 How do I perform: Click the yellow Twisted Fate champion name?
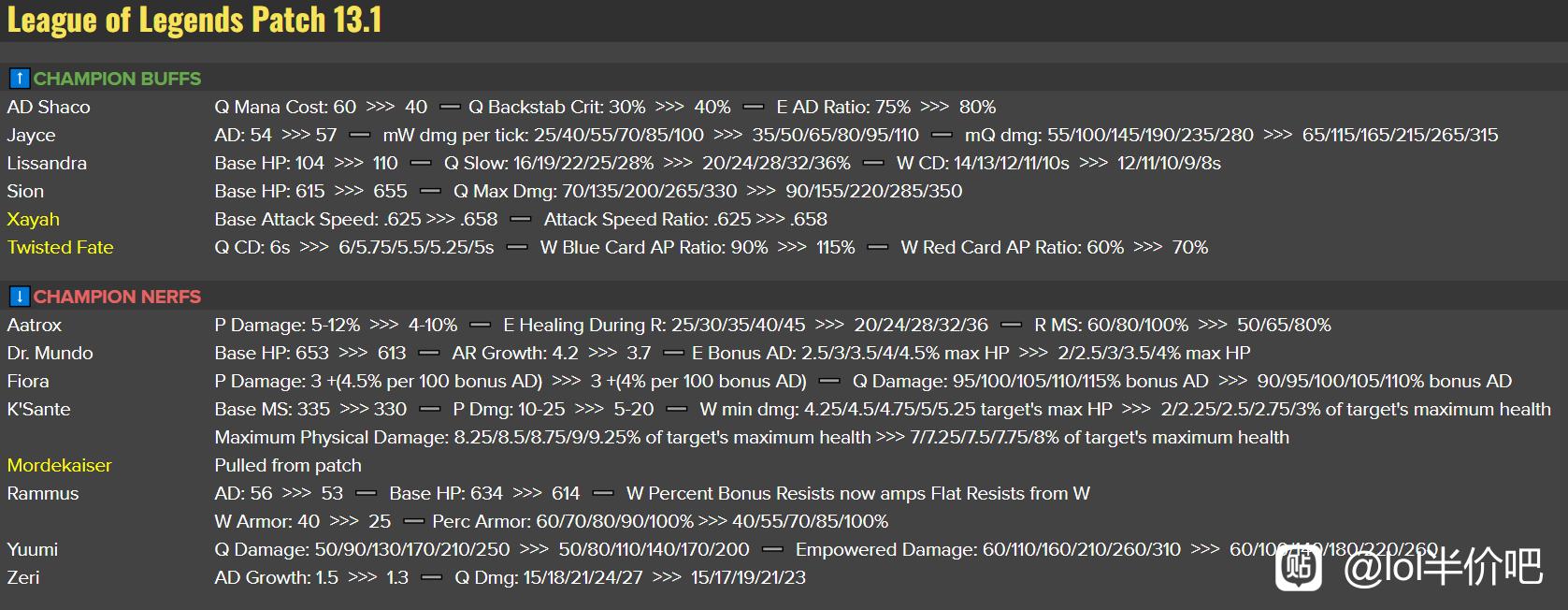point(60,247)
